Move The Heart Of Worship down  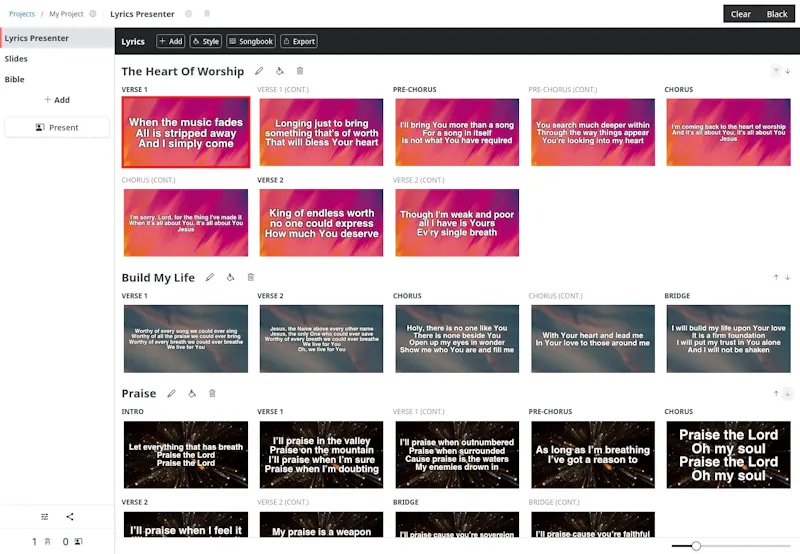(788, 71)
